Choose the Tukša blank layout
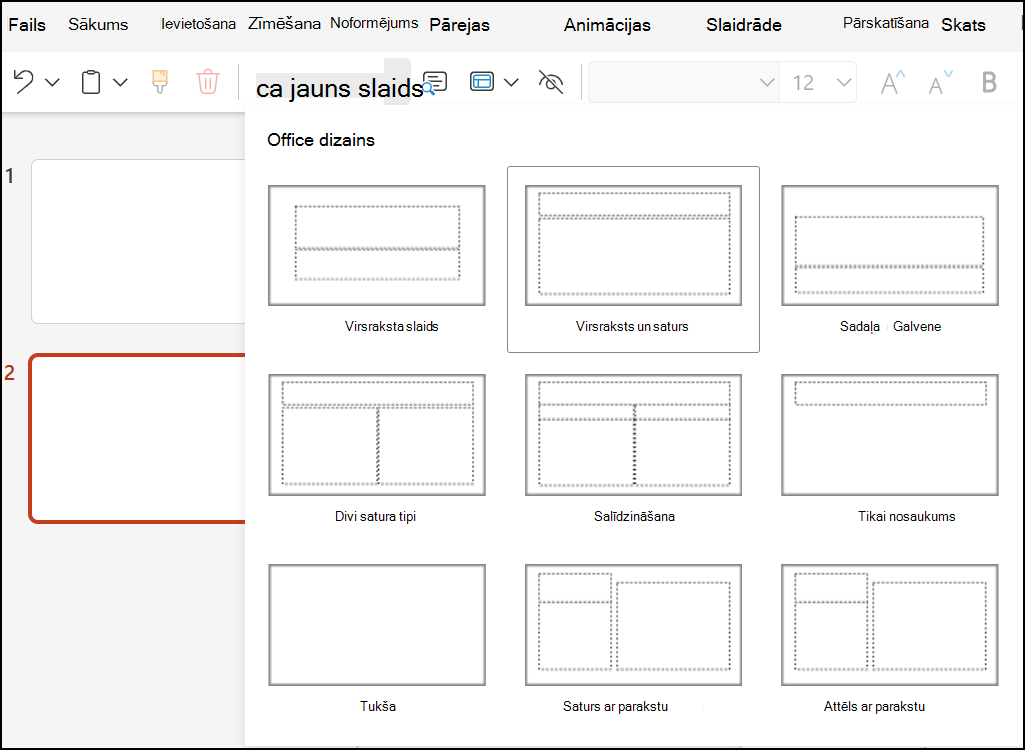Image resolution: width=1025 pixels, height=750 pixels. [377, 639]
